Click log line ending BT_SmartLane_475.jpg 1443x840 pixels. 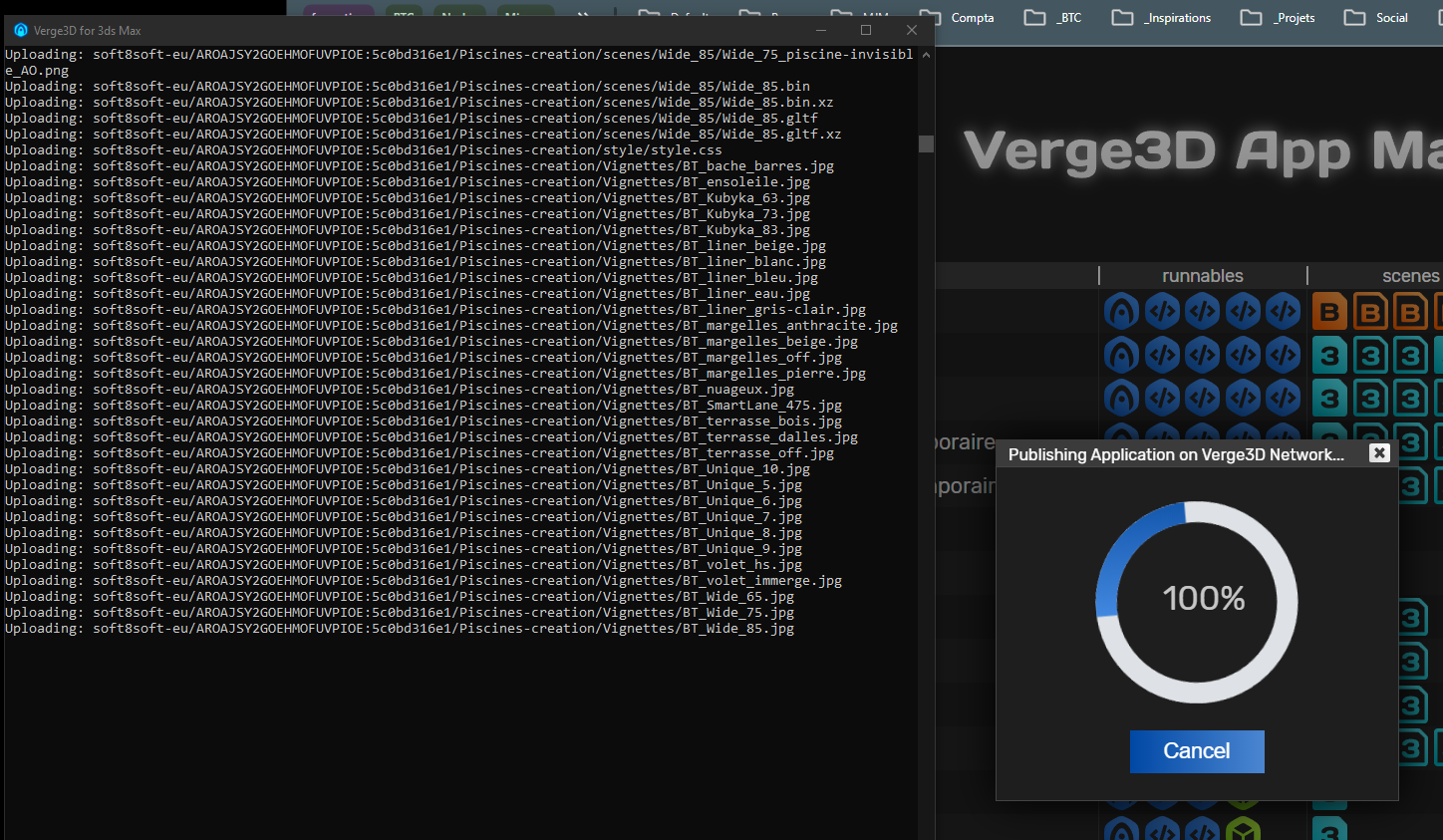(x=424, y=405)
